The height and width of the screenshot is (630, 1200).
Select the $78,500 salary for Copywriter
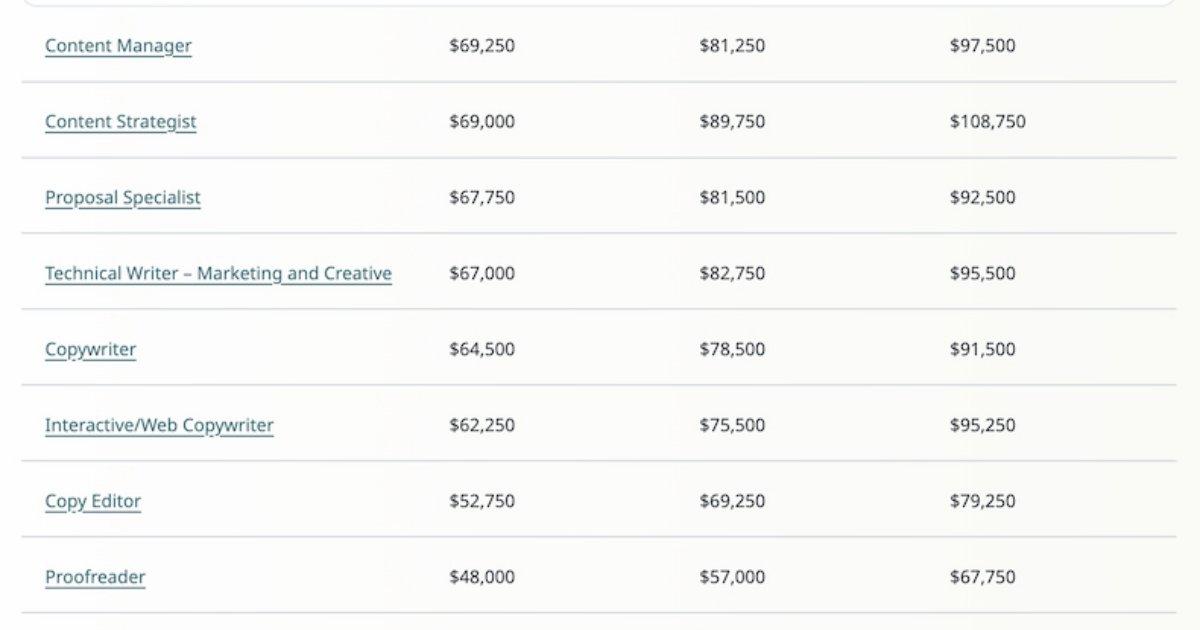732,349
